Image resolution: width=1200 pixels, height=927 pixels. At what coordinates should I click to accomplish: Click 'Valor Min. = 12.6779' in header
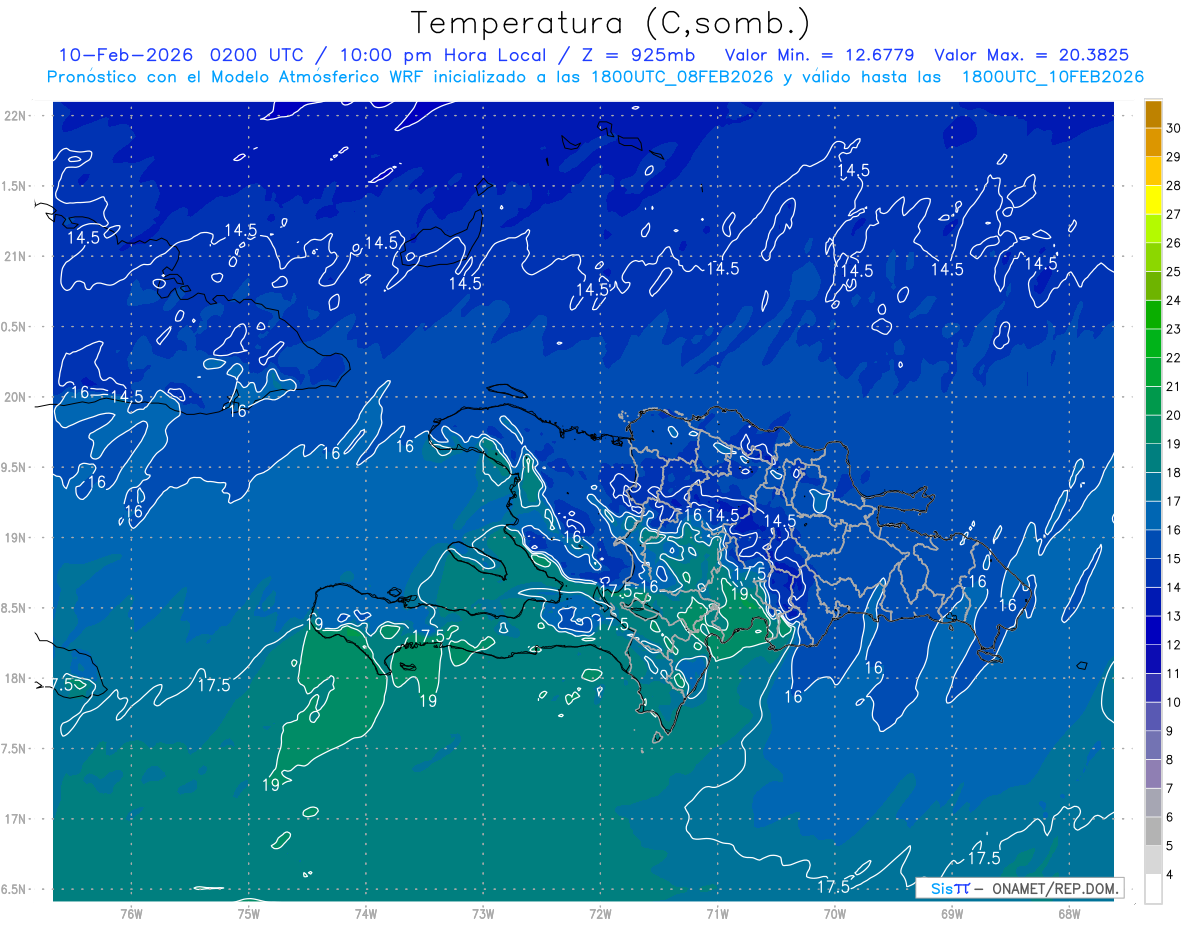coord(822,55)
